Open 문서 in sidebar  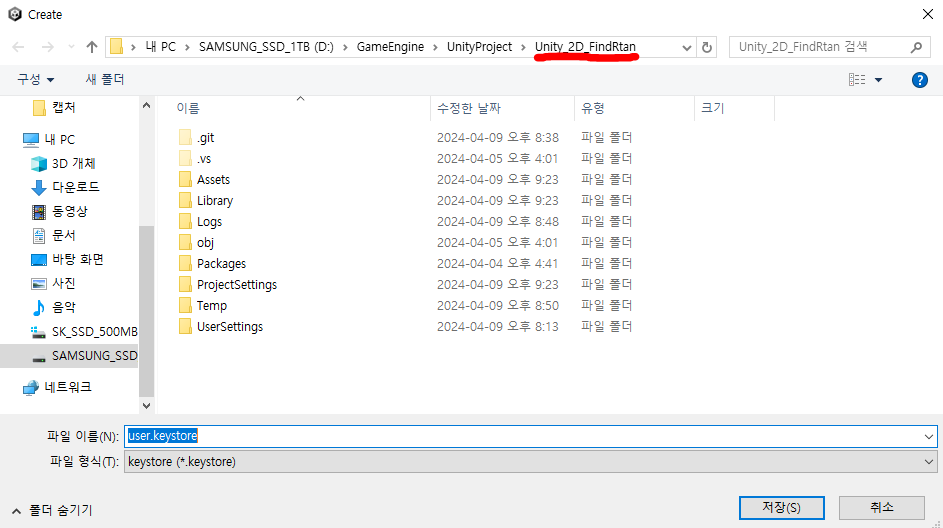pyautogui.click(x=63, y=235)
